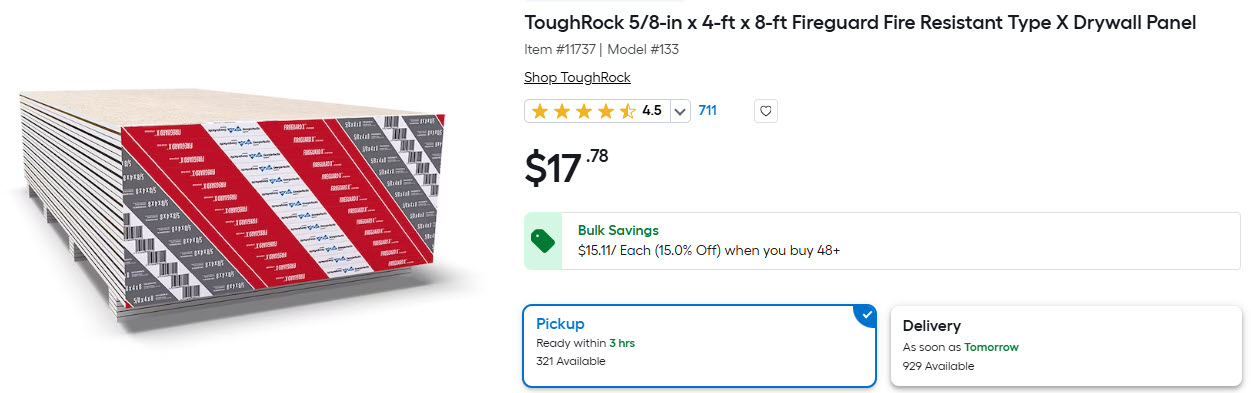Select the Delivery fulfillment option

coord(1066,346)
